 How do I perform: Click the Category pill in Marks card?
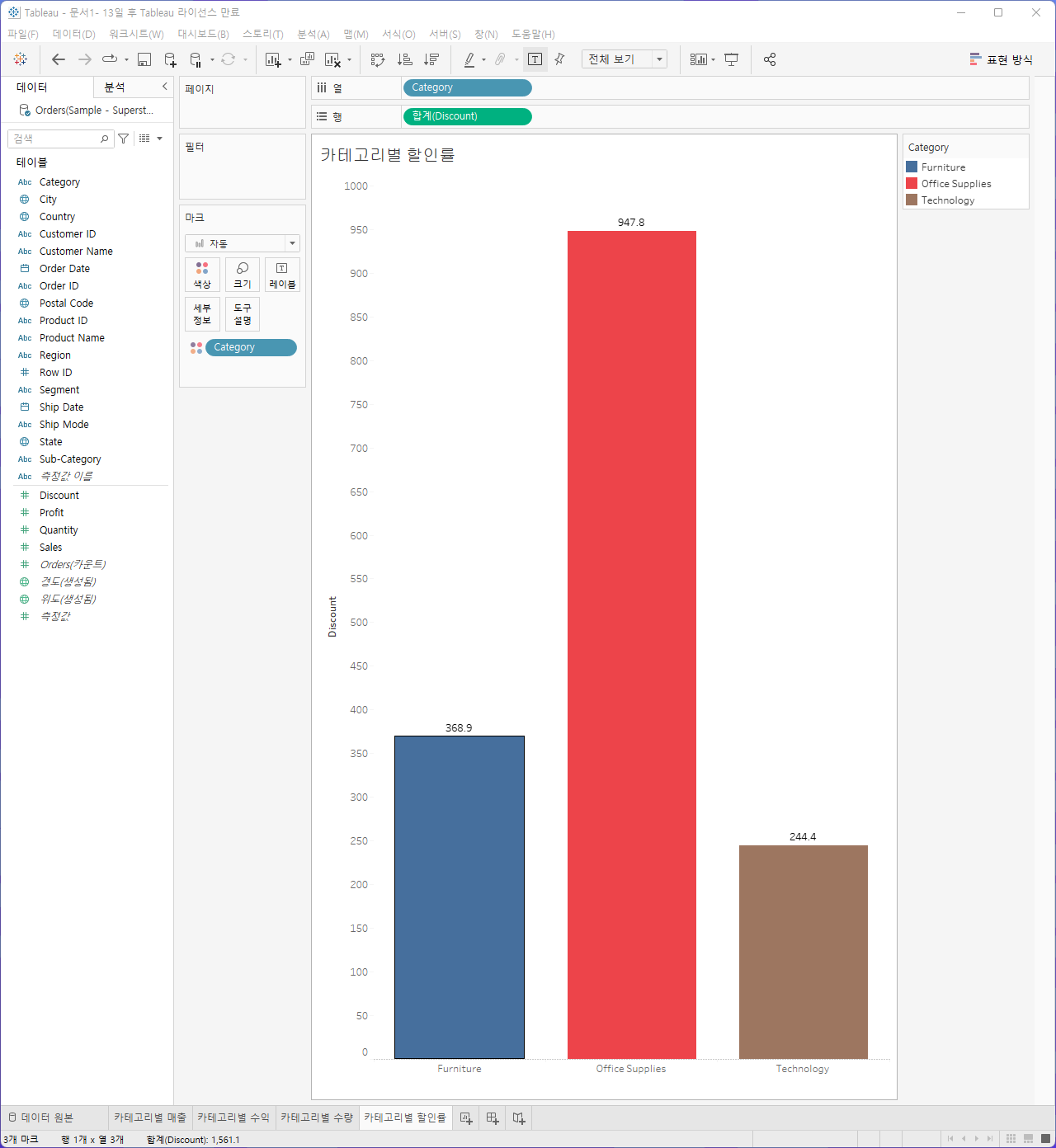point(251,347)
